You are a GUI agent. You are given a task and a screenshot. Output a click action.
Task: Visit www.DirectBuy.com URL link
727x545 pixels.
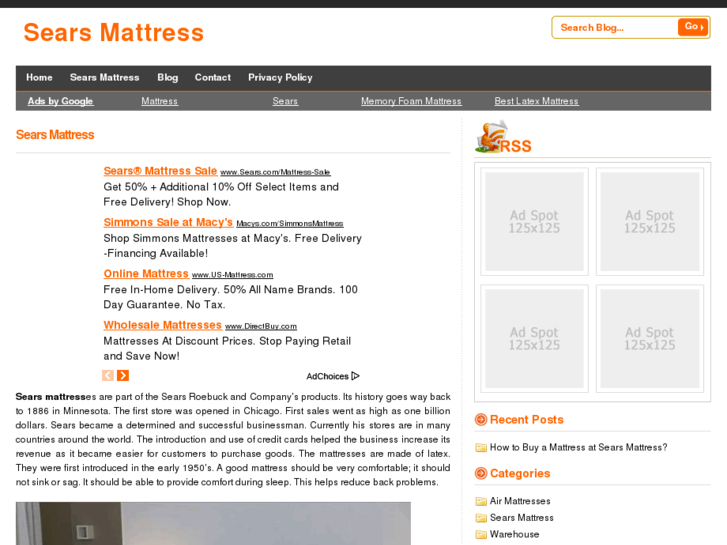261,327
